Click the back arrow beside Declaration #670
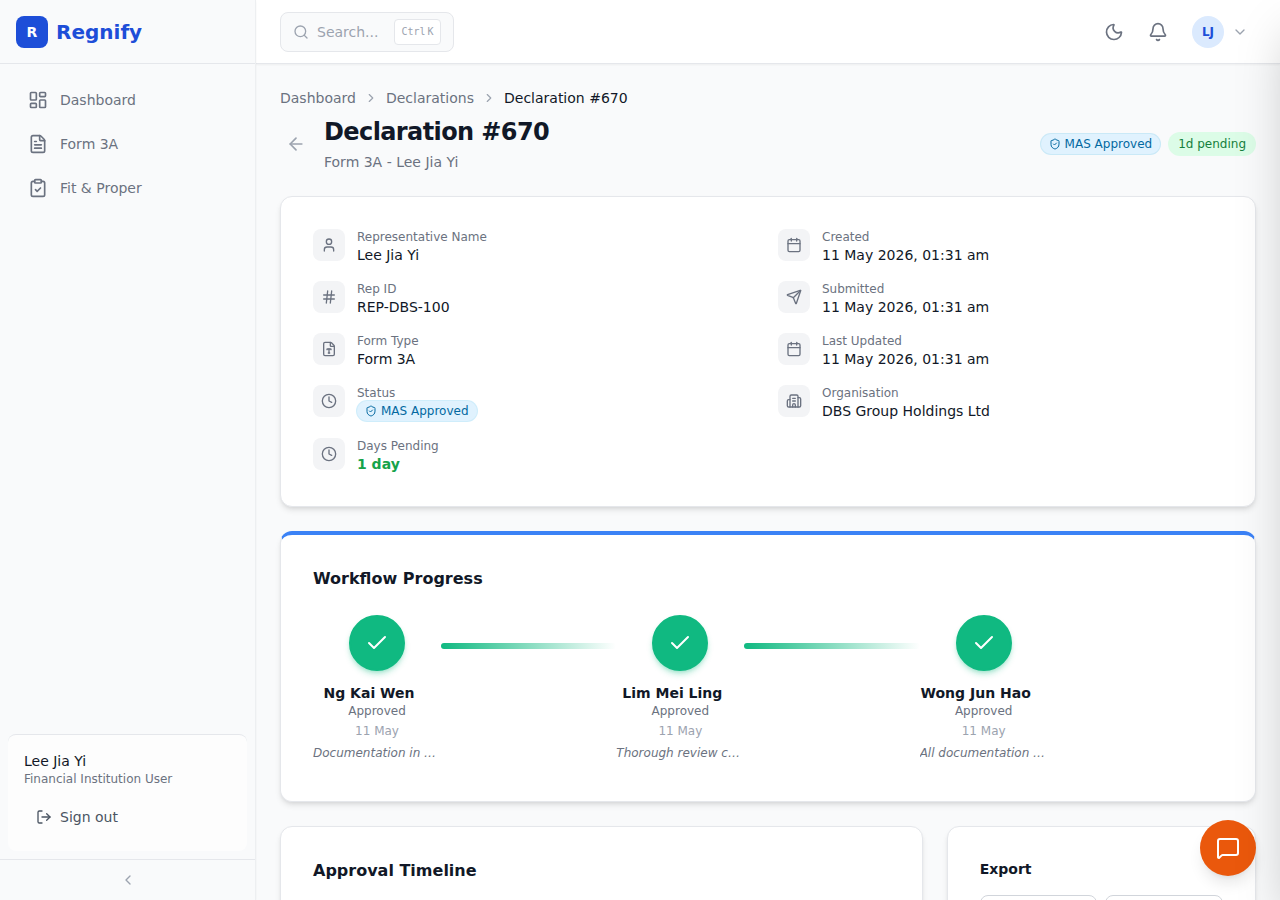This screenshot has width=1280, height=900. [x=296, y=144]
